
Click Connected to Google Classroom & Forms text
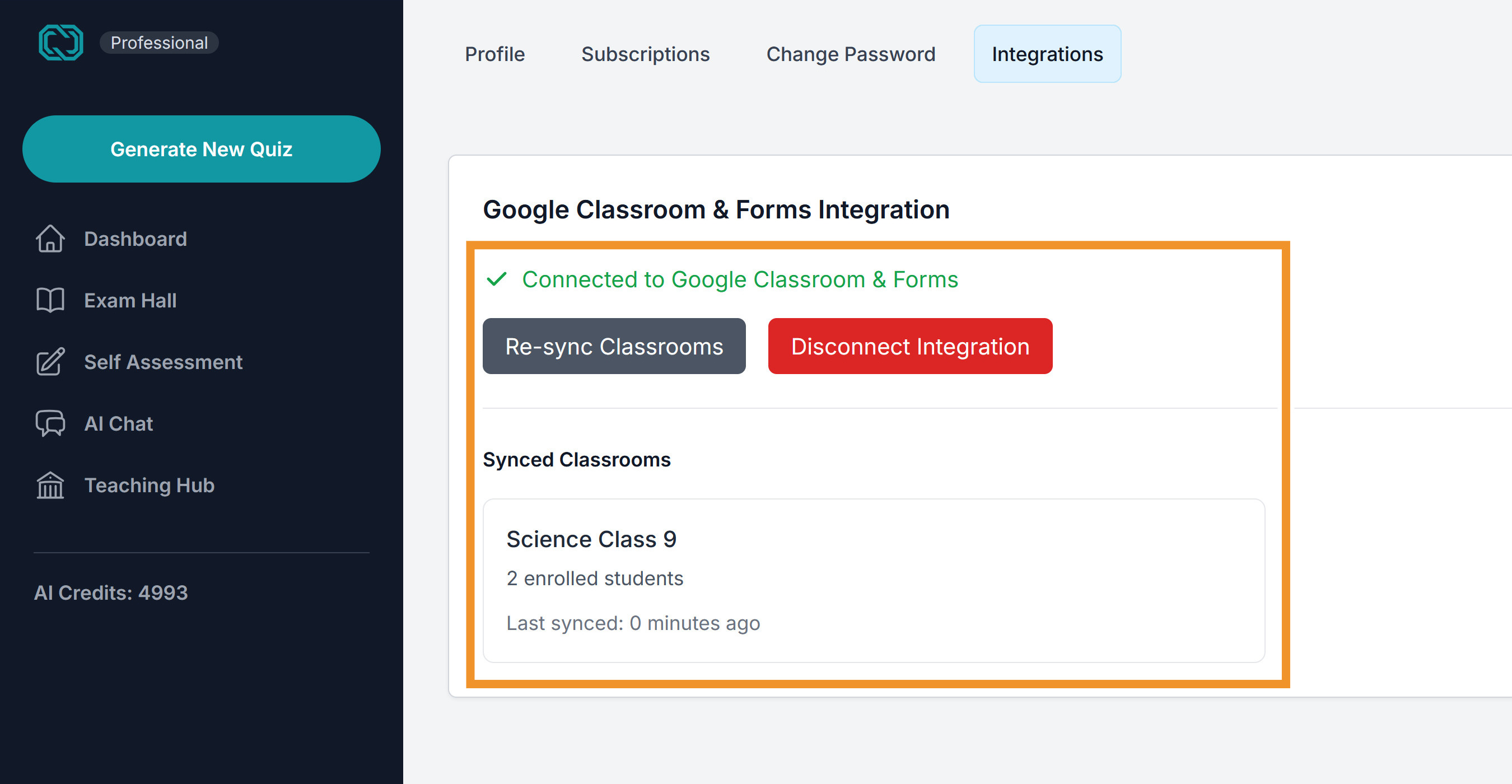(x=740, y=279)
